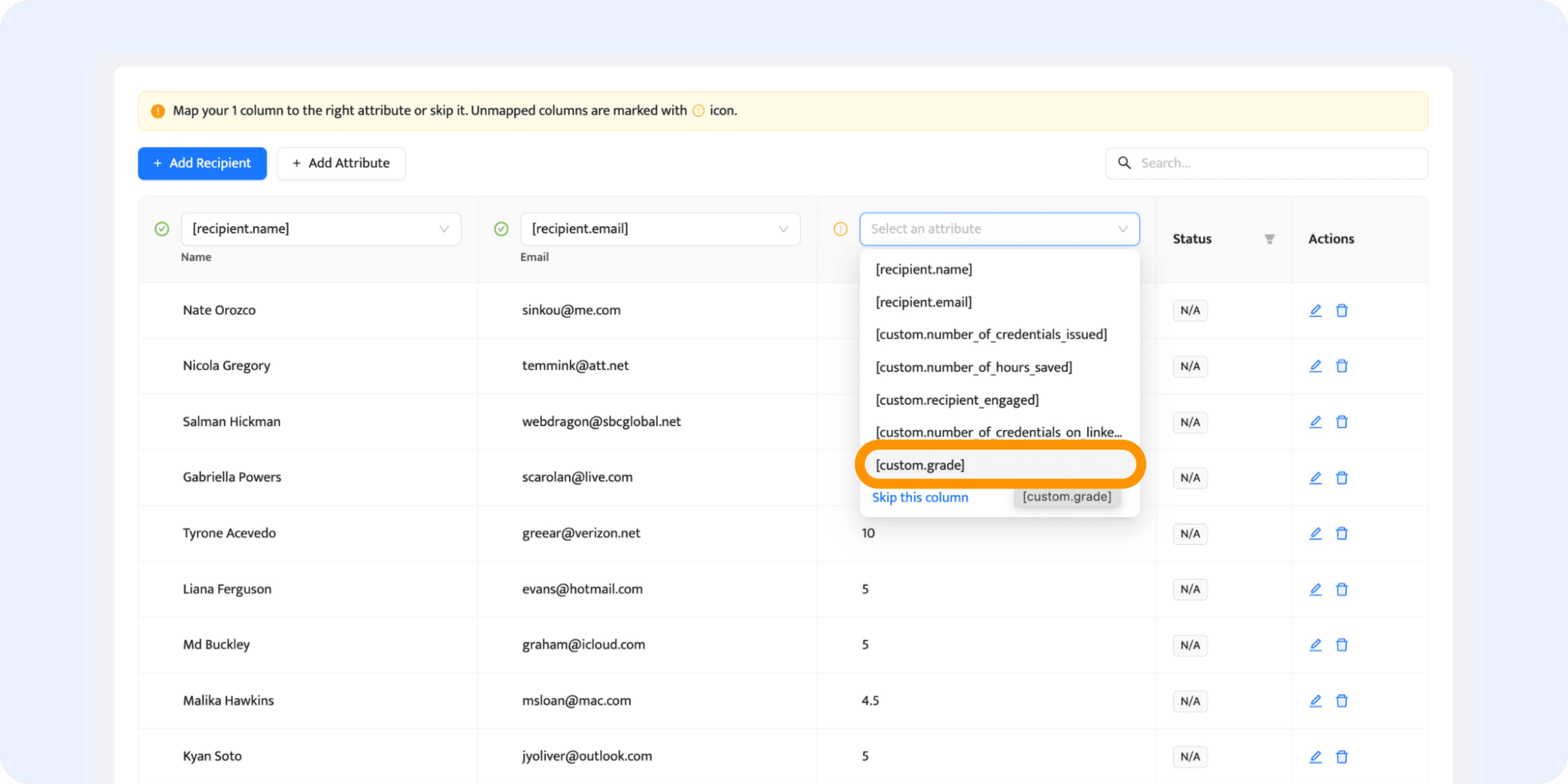Viewport: 1568px width, 784px height.
Task: Click the green checkmark beside Email column
Action: [x=501, y=229]
